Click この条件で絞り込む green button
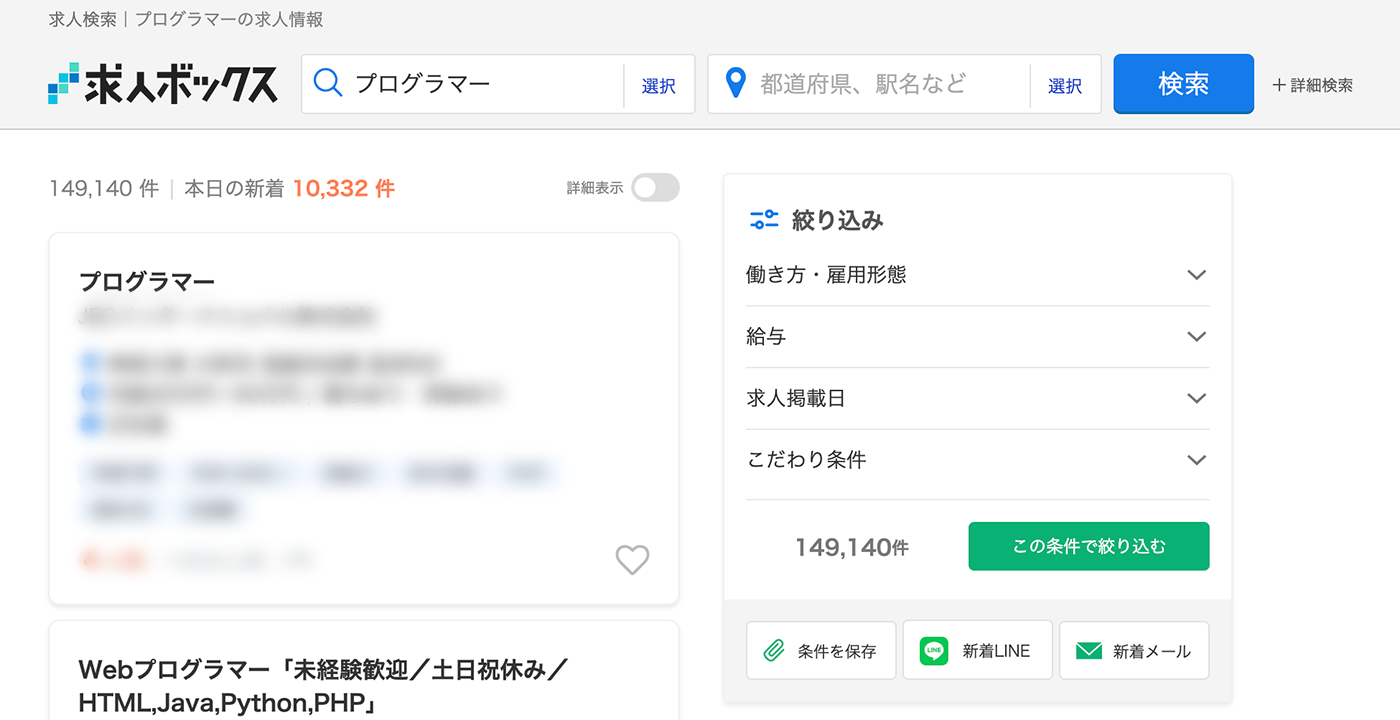Image resolution: width=1400 pixels, height=720 pixels. 1089,546
